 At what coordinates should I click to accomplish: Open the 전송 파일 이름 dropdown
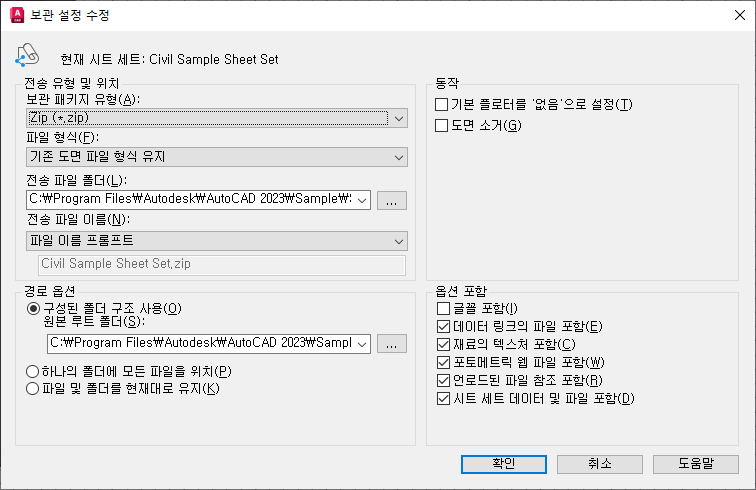point(216,241)
